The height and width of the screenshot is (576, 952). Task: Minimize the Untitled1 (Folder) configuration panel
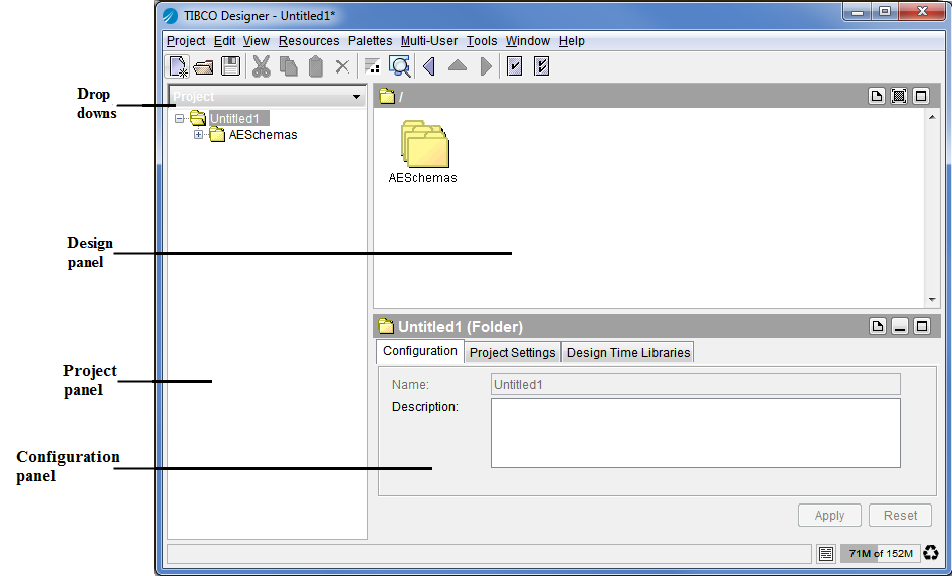tap(900, 327)
